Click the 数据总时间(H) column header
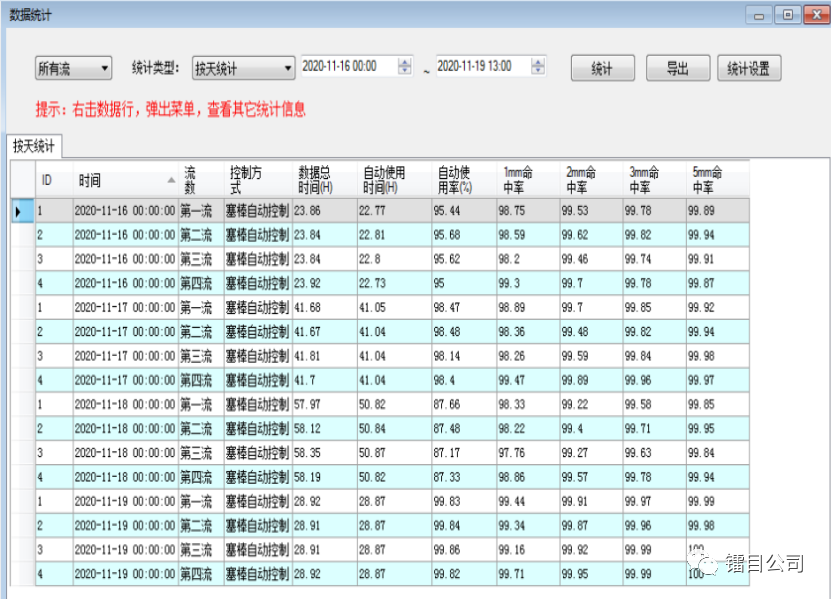 (324, 180)
